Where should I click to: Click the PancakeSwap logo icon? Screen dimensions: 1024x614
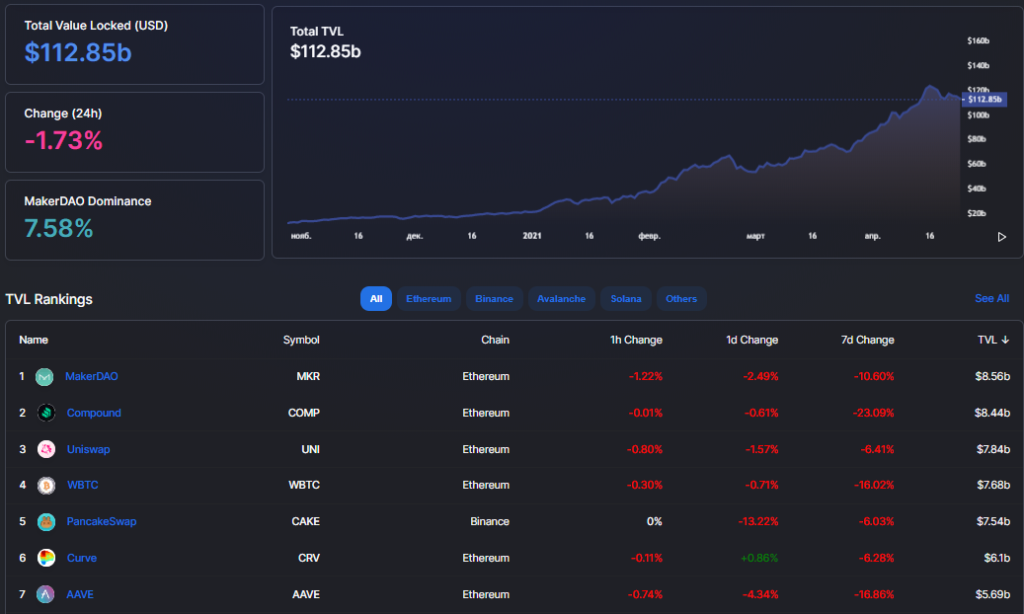click(x=45, y=522)
